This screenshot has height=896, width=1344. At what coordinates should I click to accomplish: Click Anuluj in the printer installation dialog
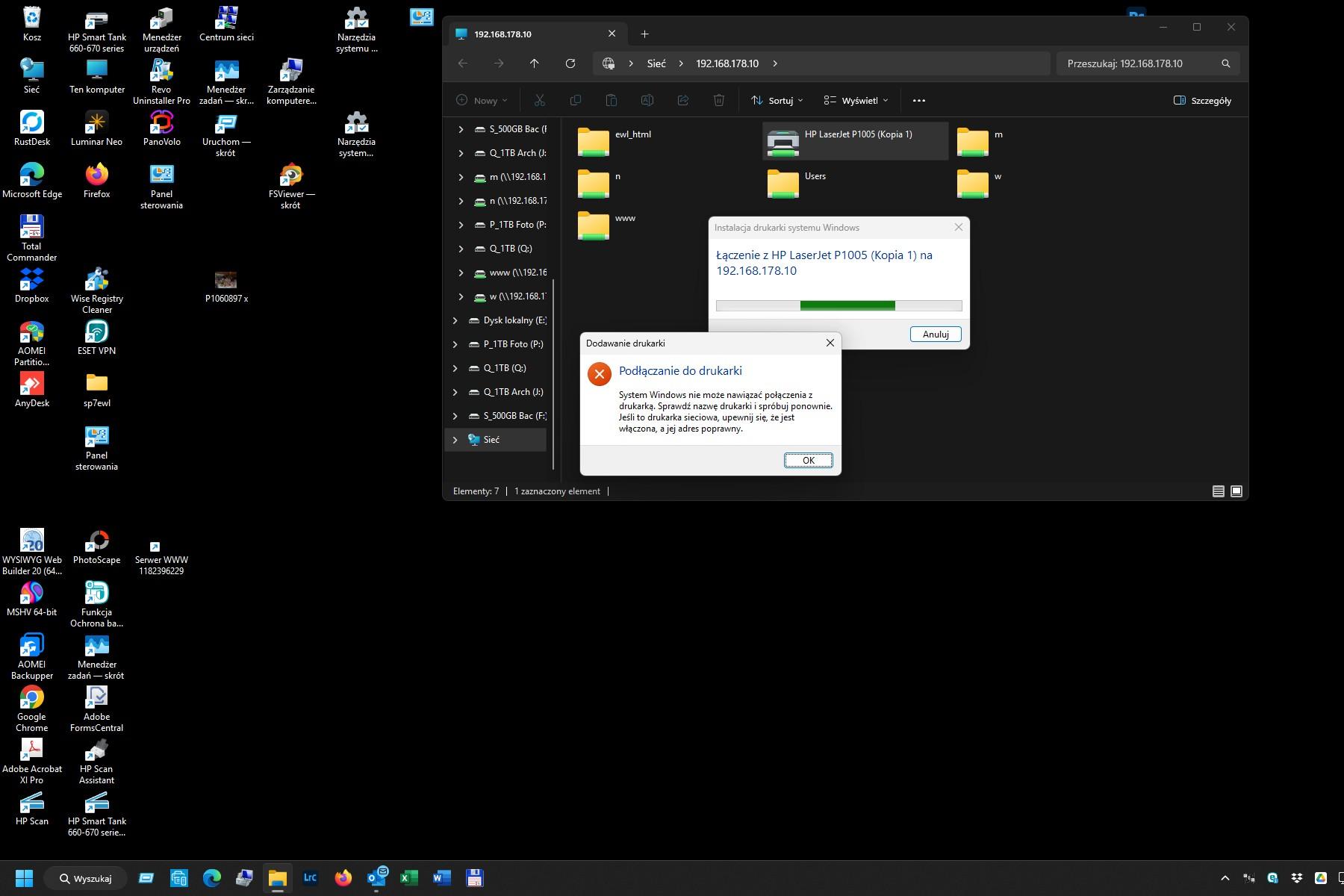pyautogui.click(x=935, y=334)
